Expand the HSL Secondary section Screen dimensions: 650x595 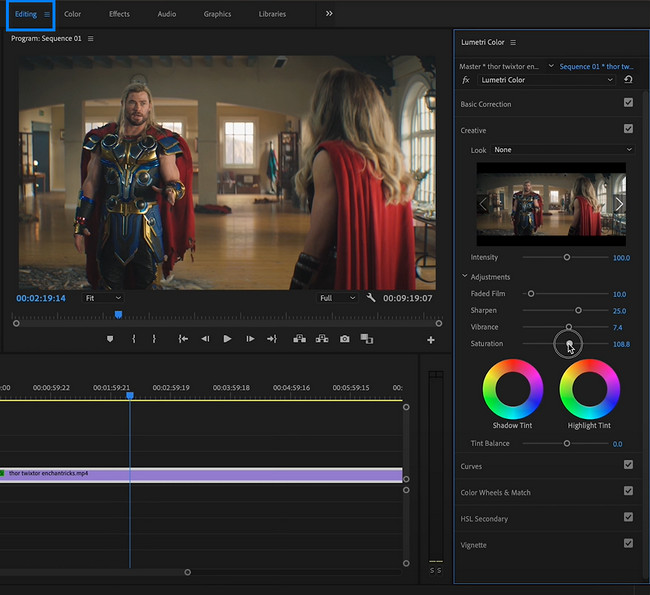[484, 519]
